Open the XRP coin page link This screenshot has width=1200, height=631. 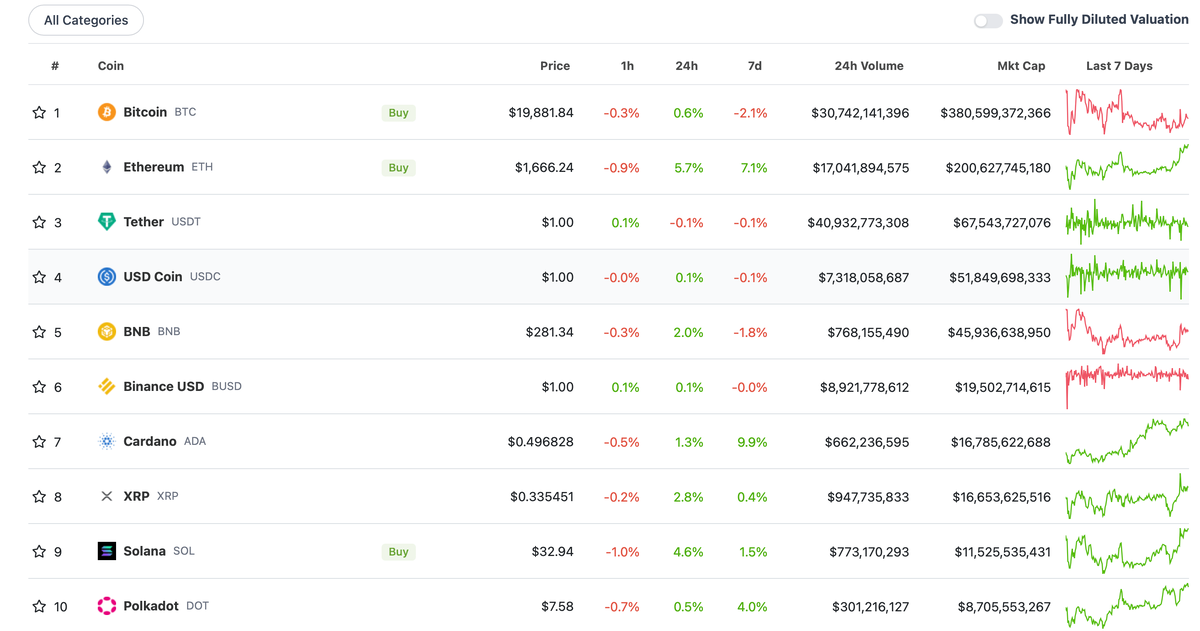[136, 496]
